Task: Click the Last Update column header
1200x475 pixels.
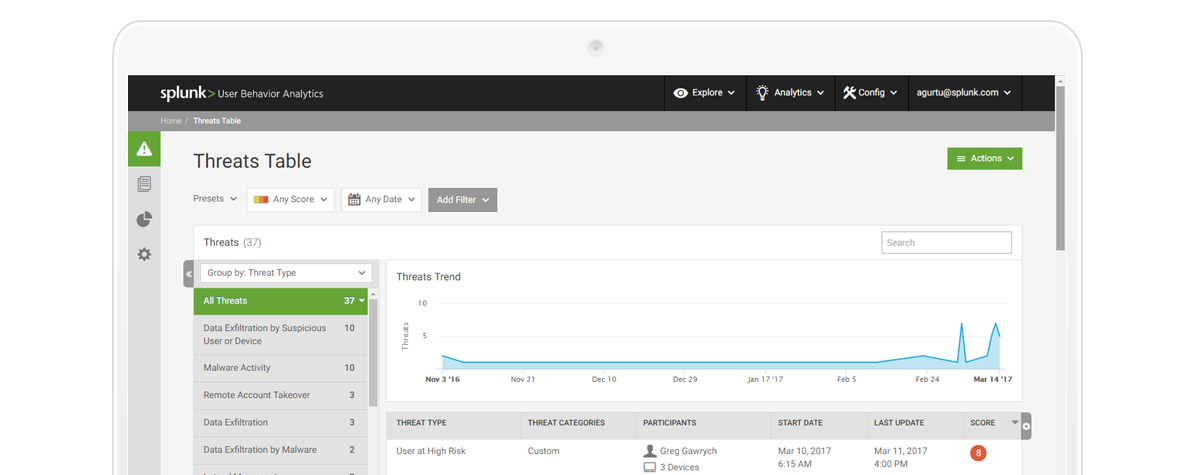Action: coord(899,423)
